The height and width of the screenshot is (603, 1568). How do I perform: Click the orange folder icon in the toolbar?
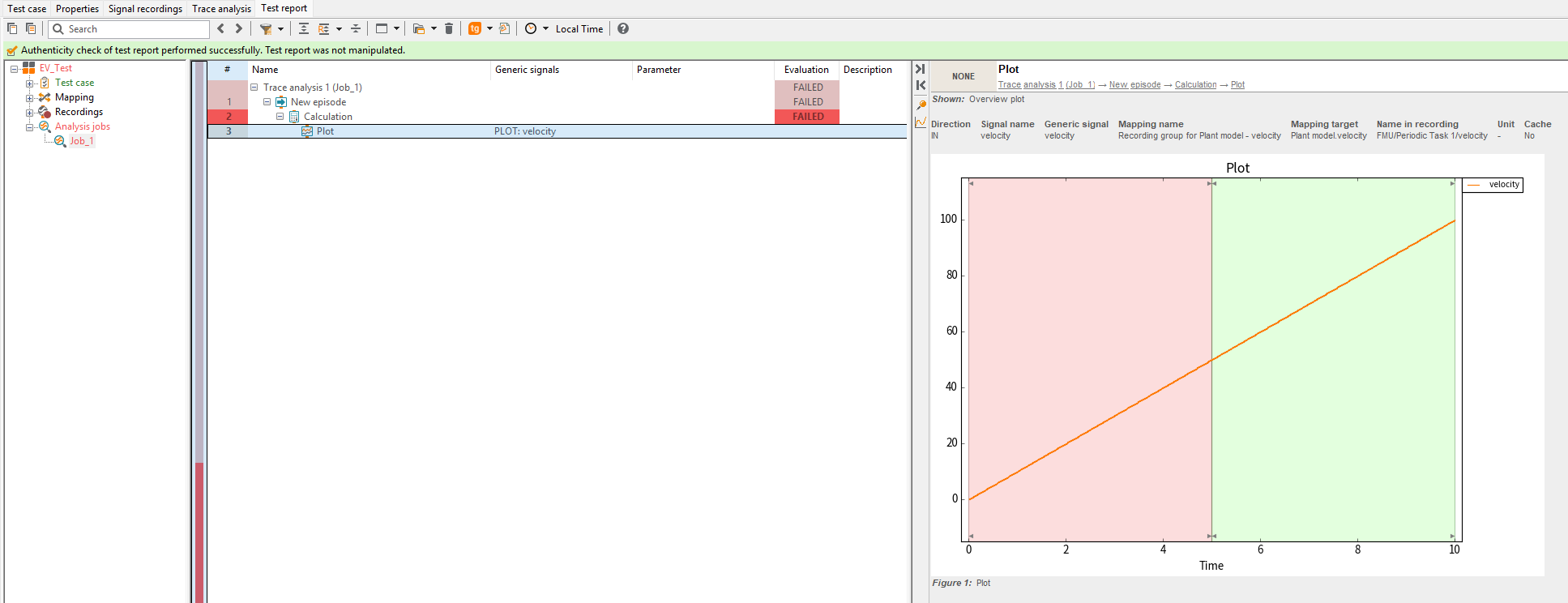click(419, 28)
